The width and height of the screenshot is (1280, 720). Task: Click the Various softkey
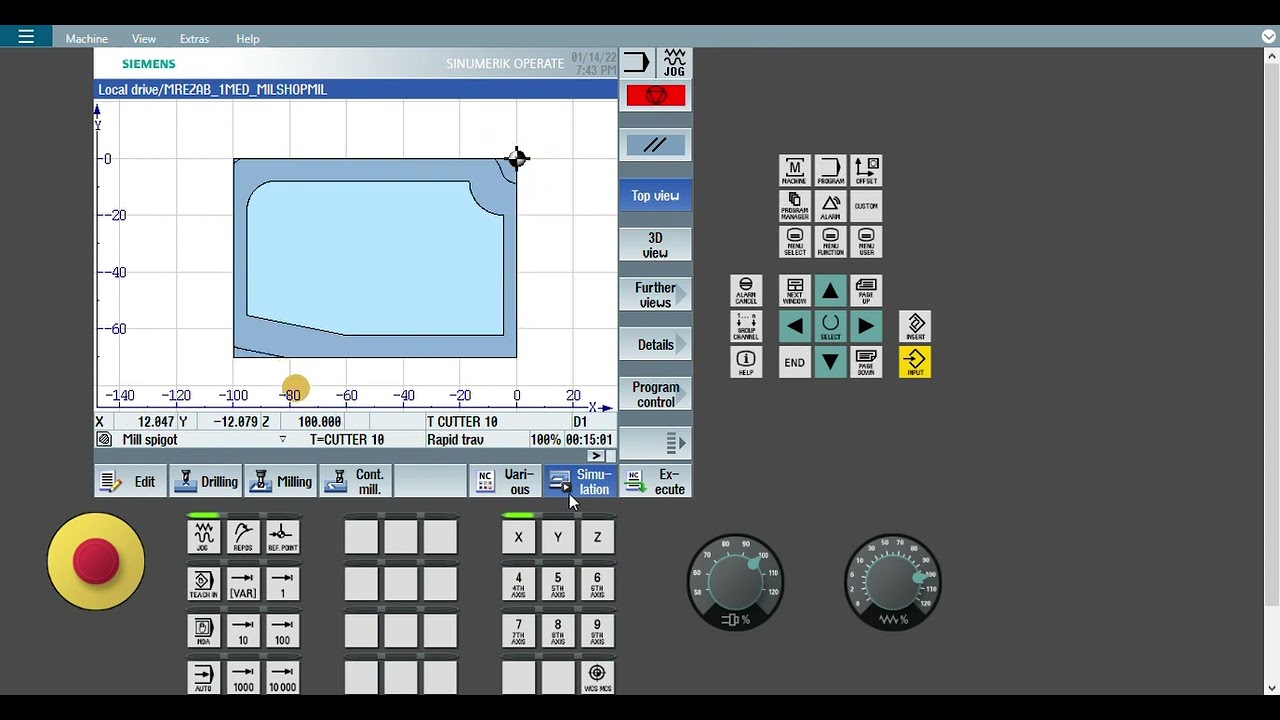coord(506,482)
